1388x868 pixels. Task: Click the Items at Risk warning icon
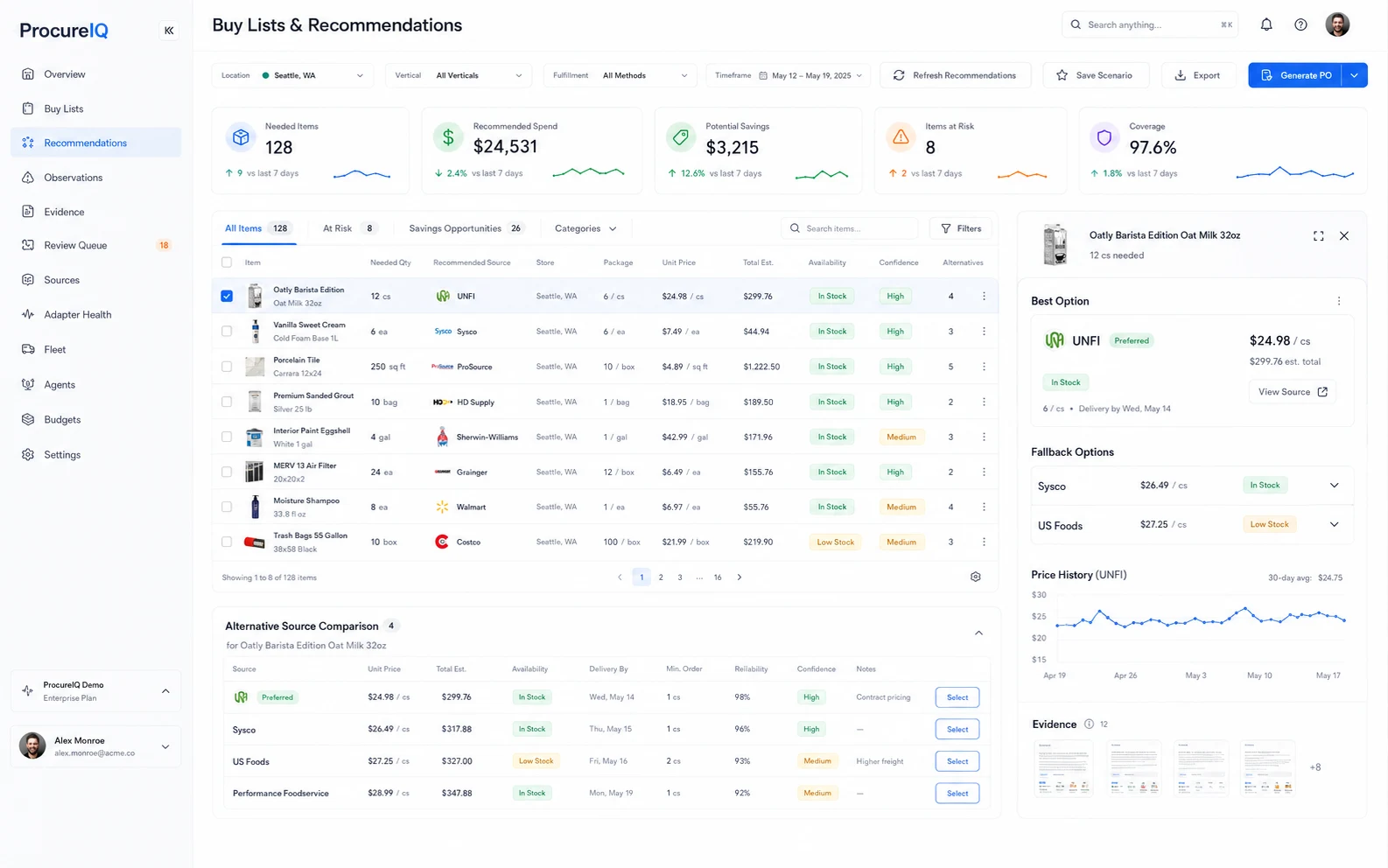point(900,137)
